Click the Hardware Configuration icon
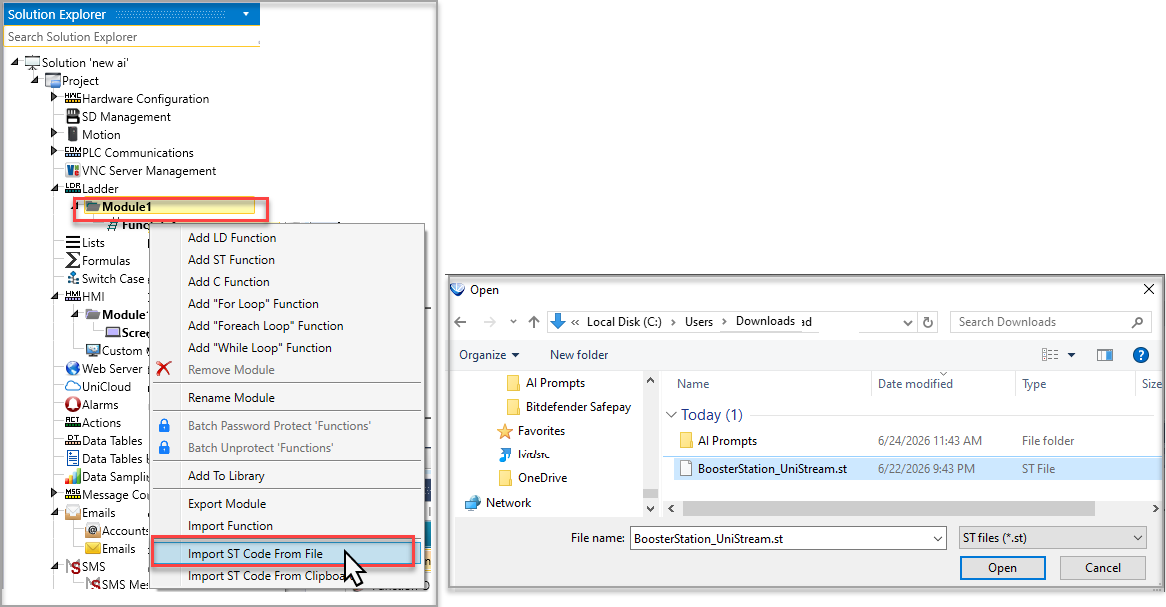 (72, 98)
